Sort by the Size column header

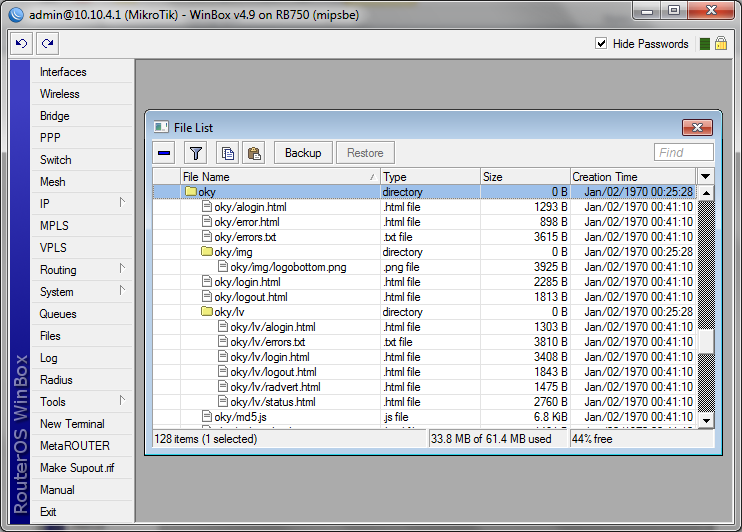point(525,177)
